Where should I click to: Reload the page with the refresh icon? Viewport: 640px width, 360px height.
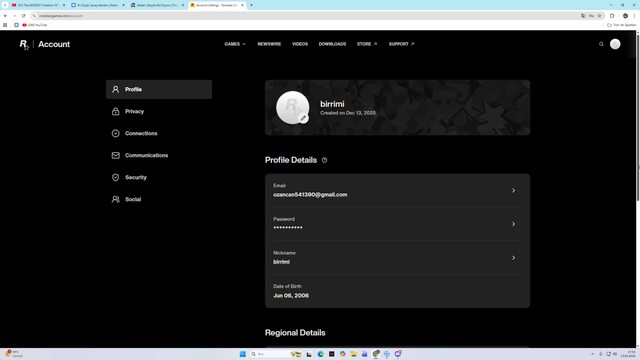(23, 16)
